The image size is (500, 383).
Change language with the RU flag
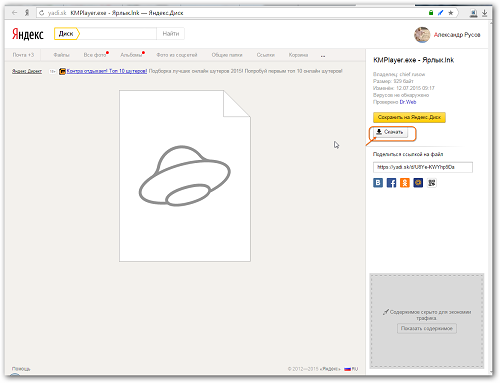pyautogui.click(x=351, y=369)
